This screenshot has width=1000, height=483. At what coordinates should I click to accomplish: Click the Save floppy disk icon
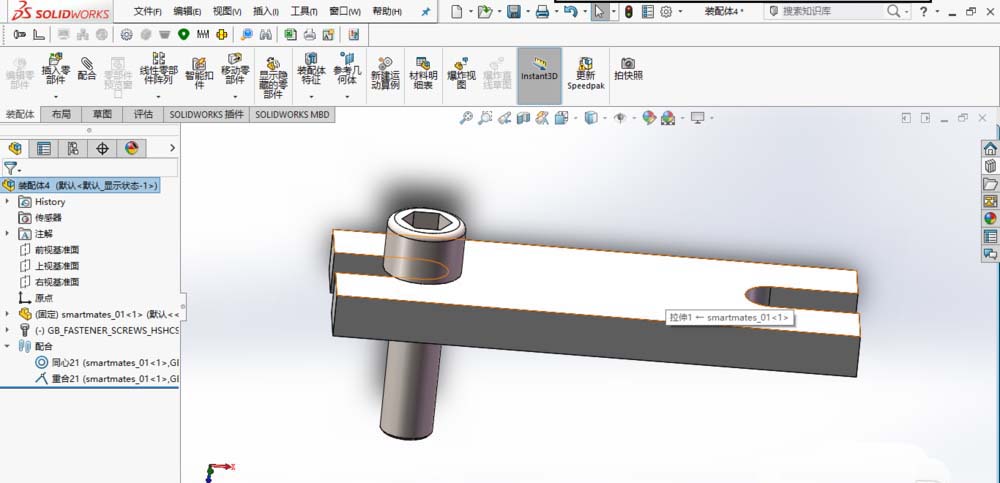point(513,12)
